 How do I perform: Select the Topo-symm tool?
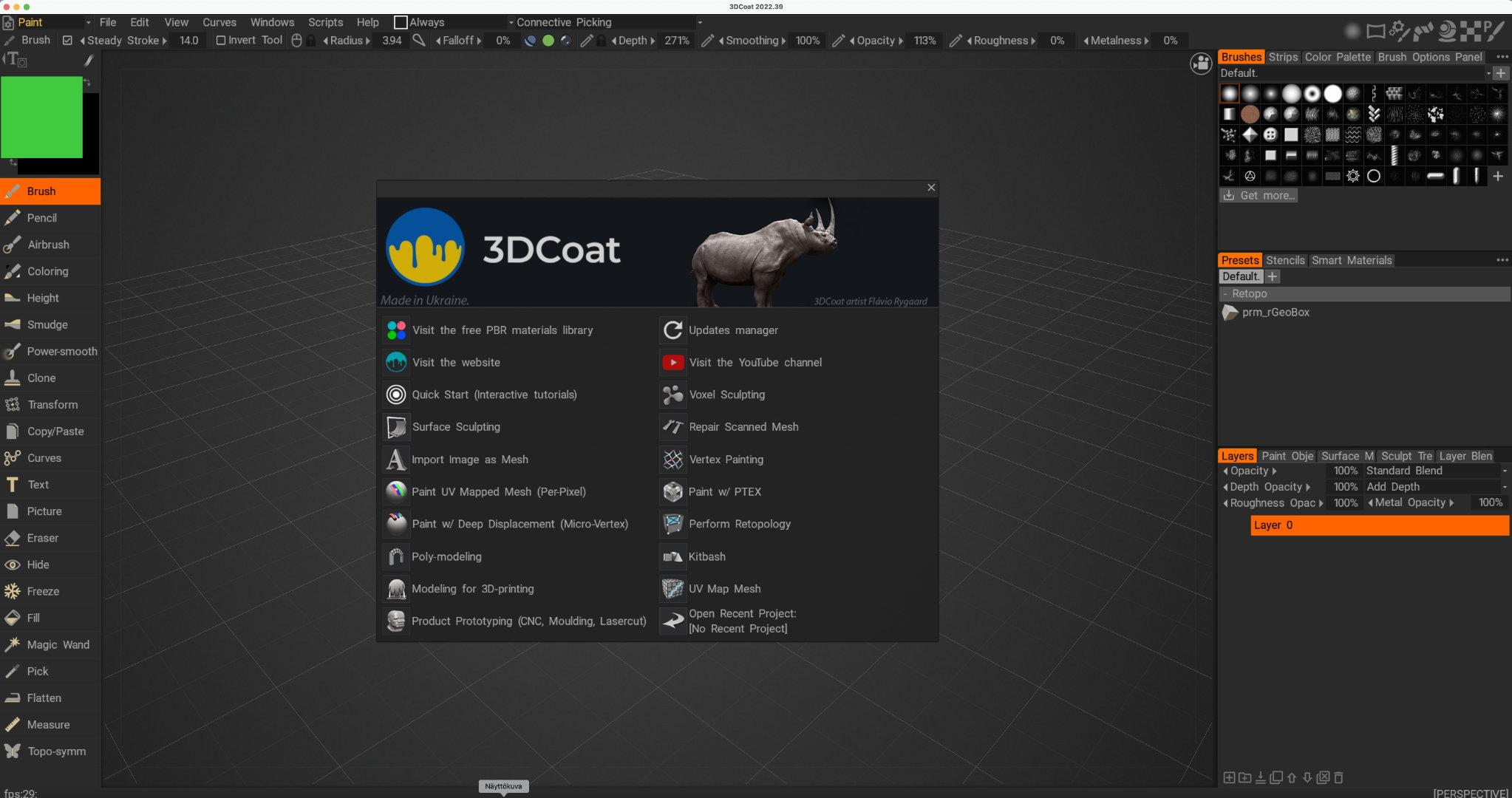click(x=56, y=751)
